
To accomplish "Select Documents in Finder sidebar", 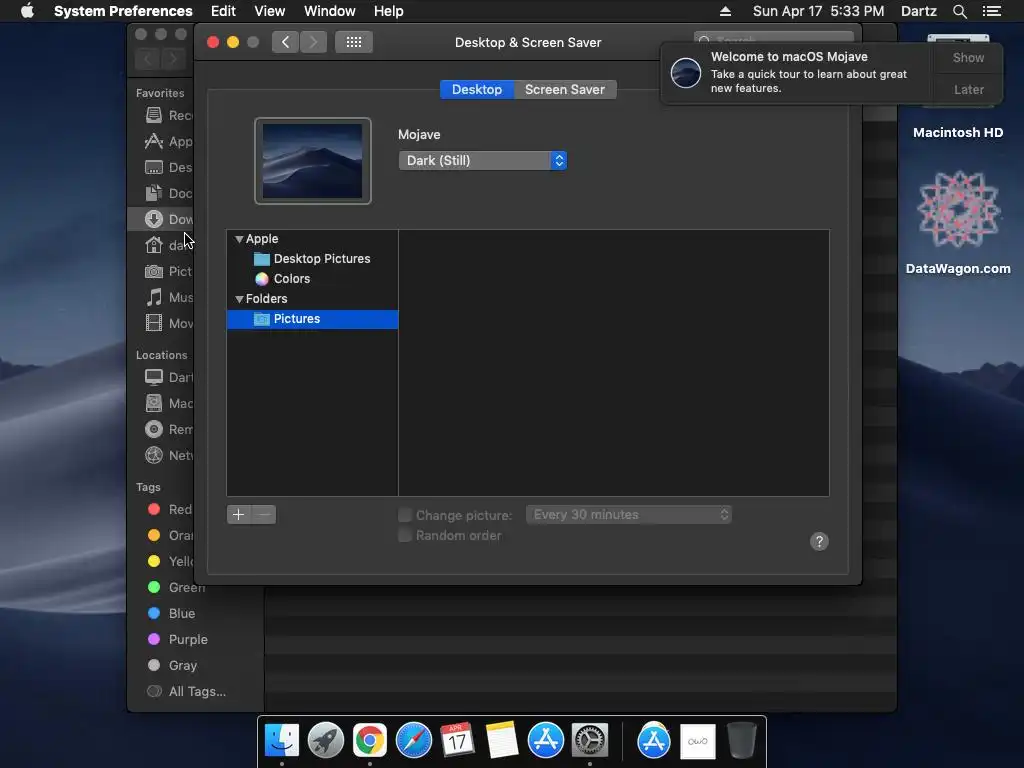I will pos(168,193).
